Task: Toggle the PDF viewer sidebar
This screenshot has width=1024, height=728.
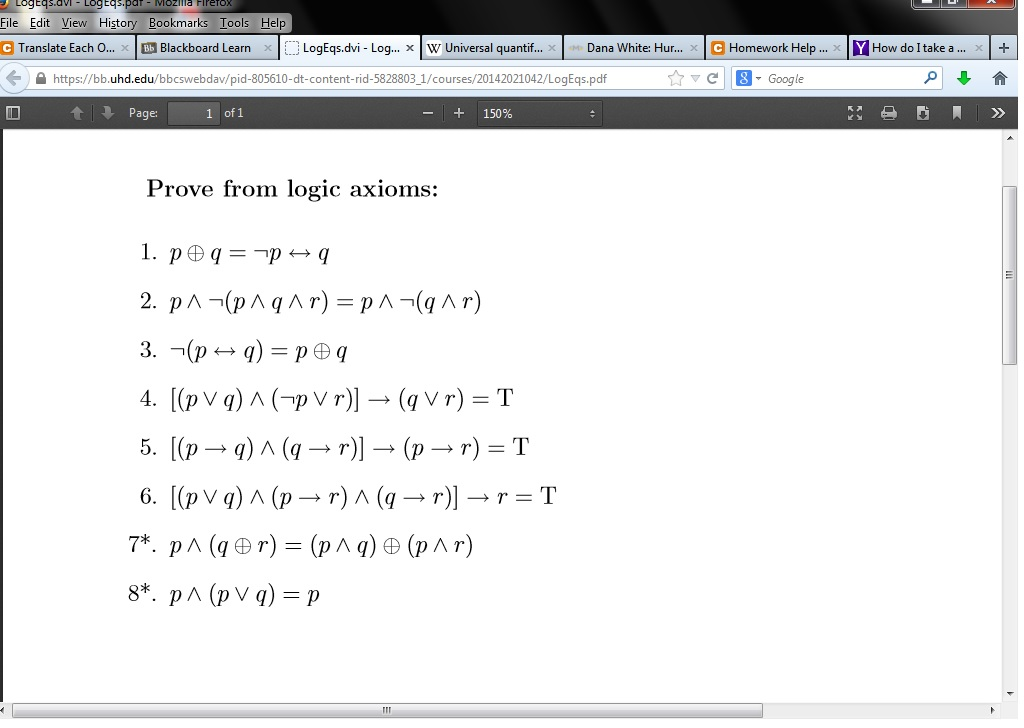Action: click(x=13, y=113)
